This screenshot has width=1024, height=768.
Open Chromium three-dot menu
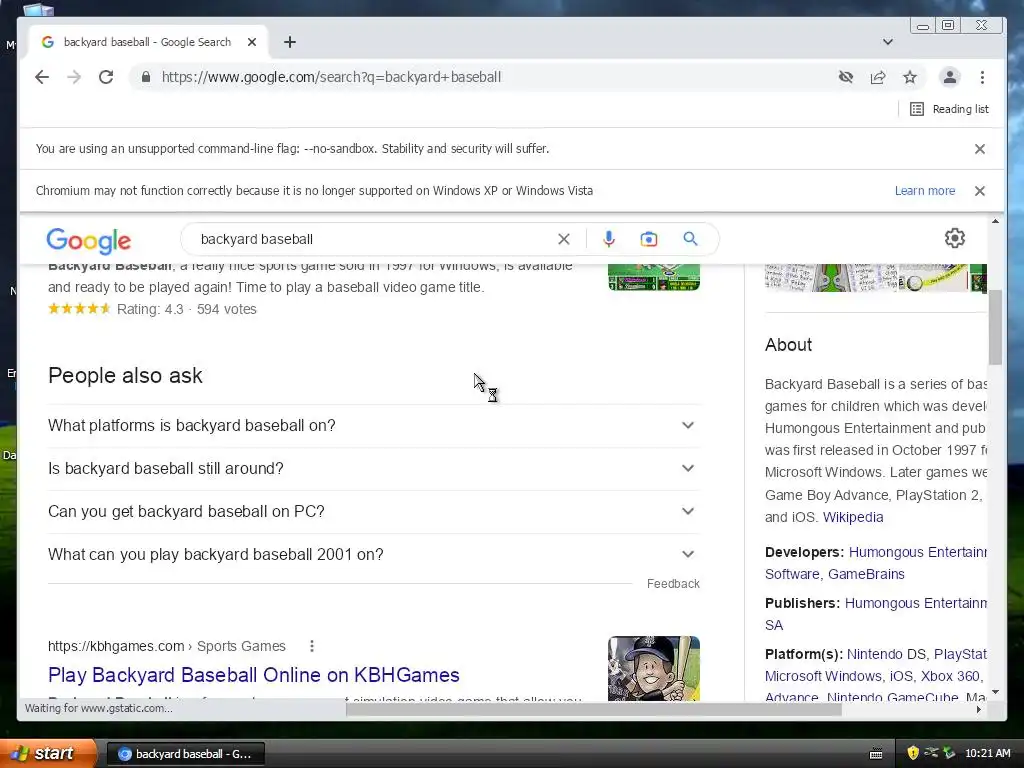(982, 77)
